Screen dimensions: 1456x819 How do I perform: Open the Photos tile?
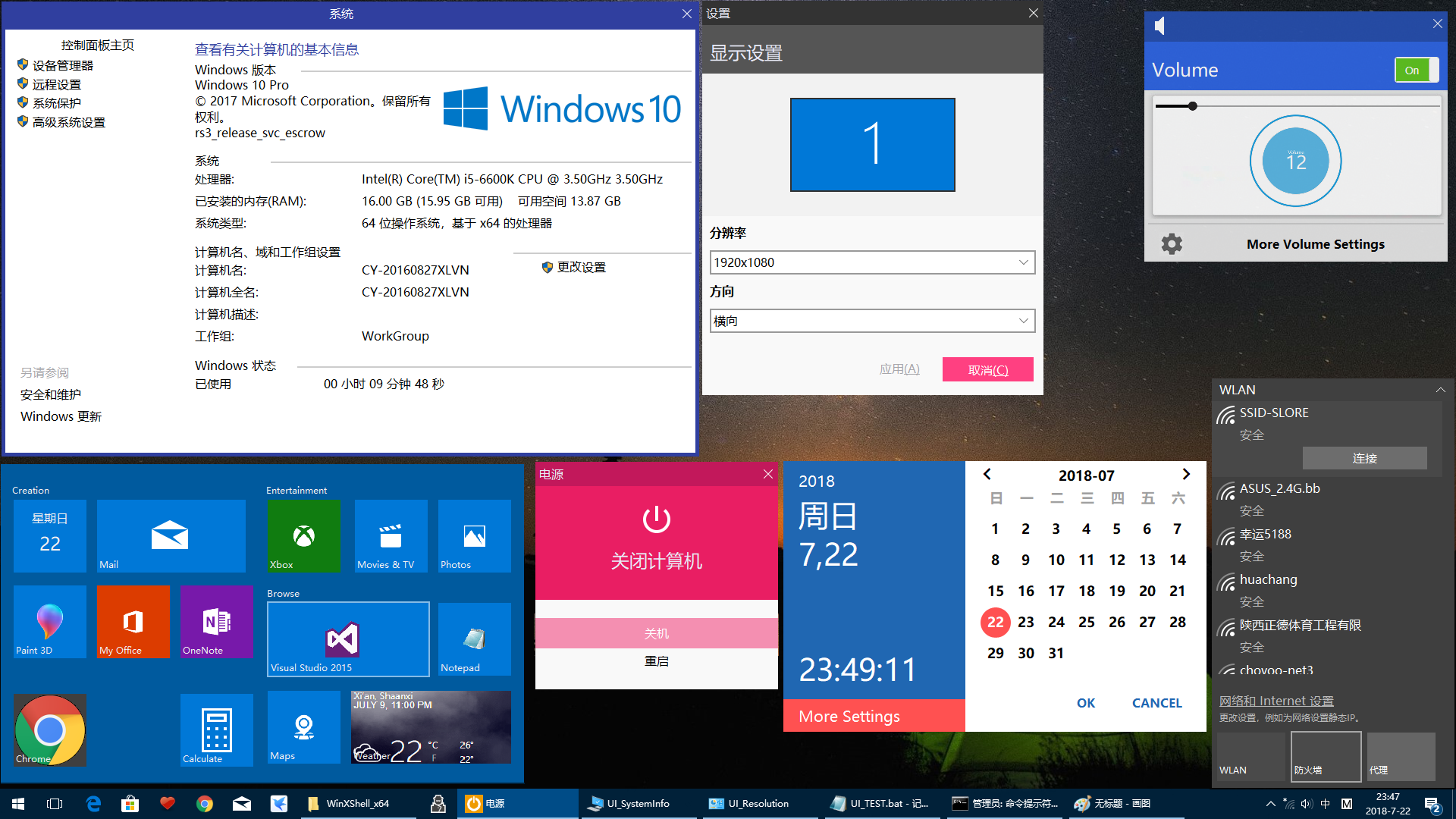point(474,536)
